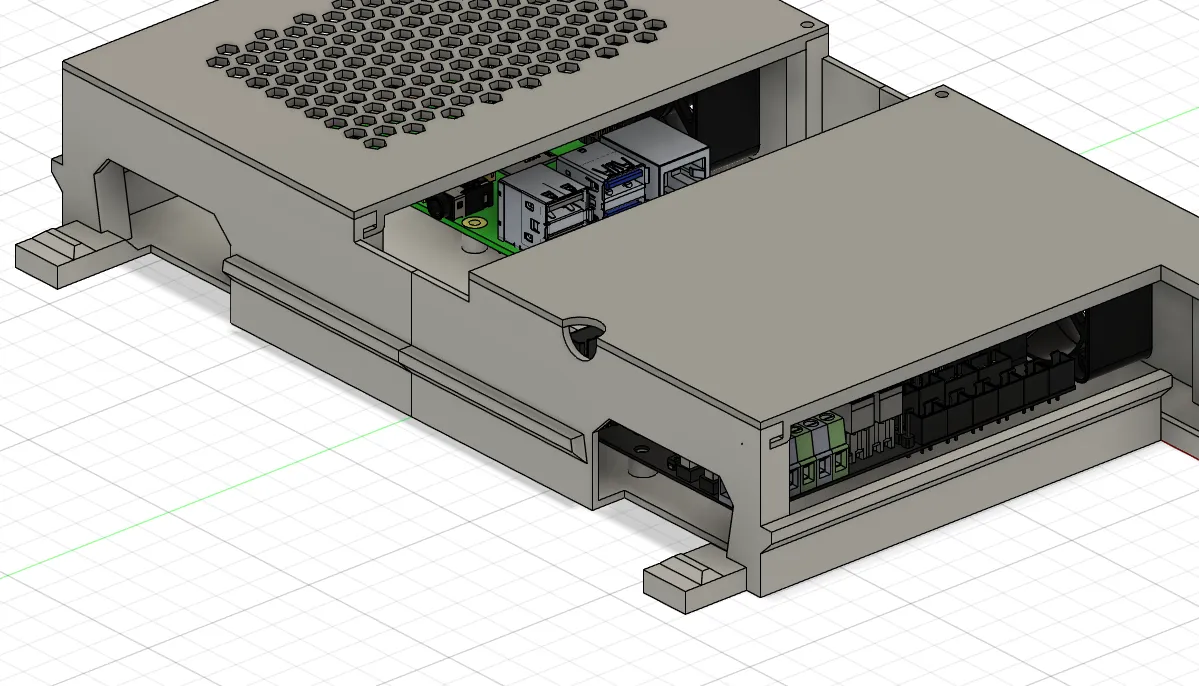1199x686 pixels.
Task: Select the silver USB 2.0 port stack
Action: point(544,206)
